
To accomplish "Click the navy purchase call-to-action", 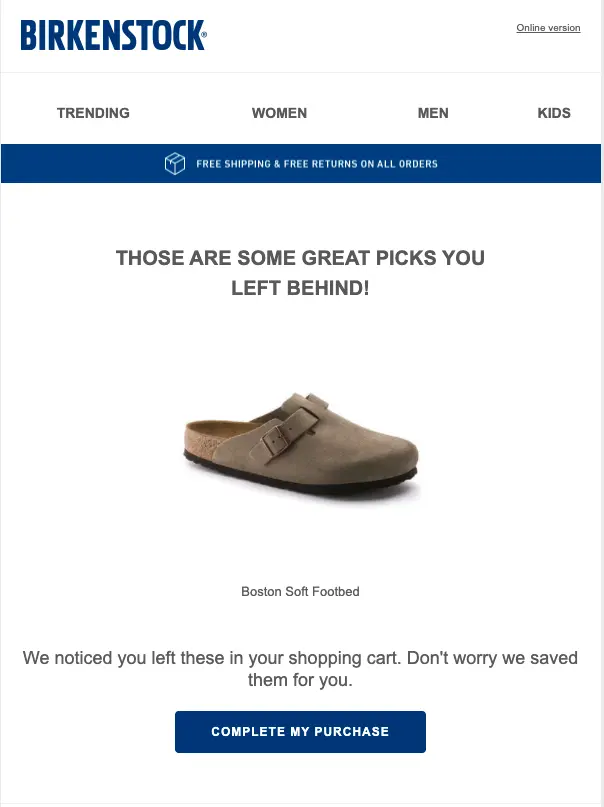I will tap(300, 731).
